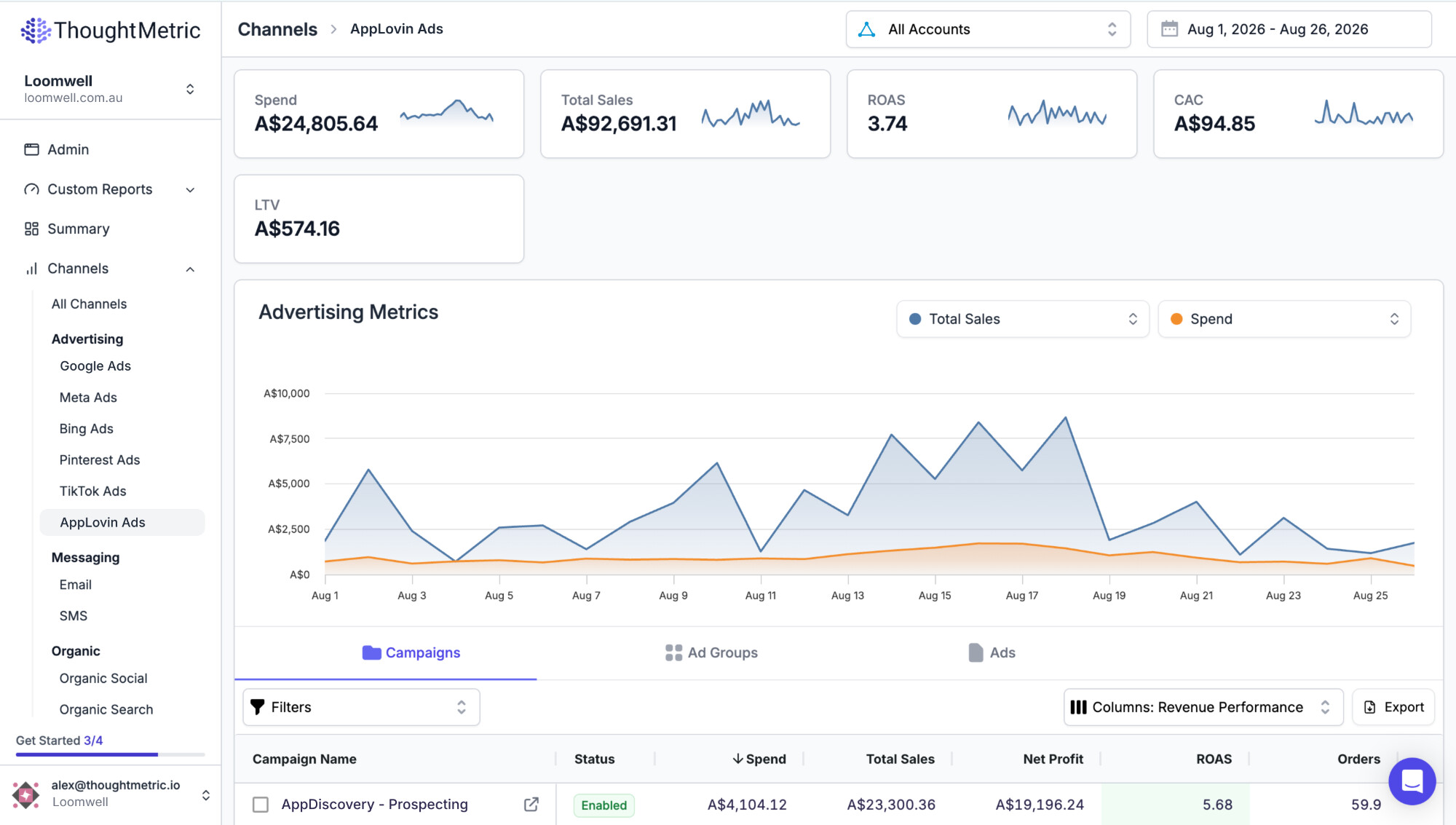The width and height of the screenshot is (1456, 825).
Task: Click the user avatar icon
Action: click(26, 794)
